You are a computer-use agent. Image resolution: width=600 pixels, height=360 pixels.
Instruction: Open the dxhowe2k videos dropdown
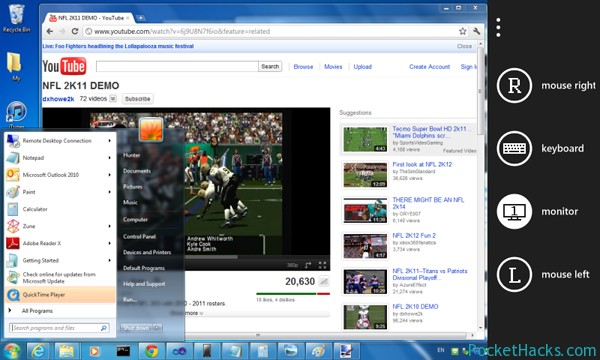[113, 99]
